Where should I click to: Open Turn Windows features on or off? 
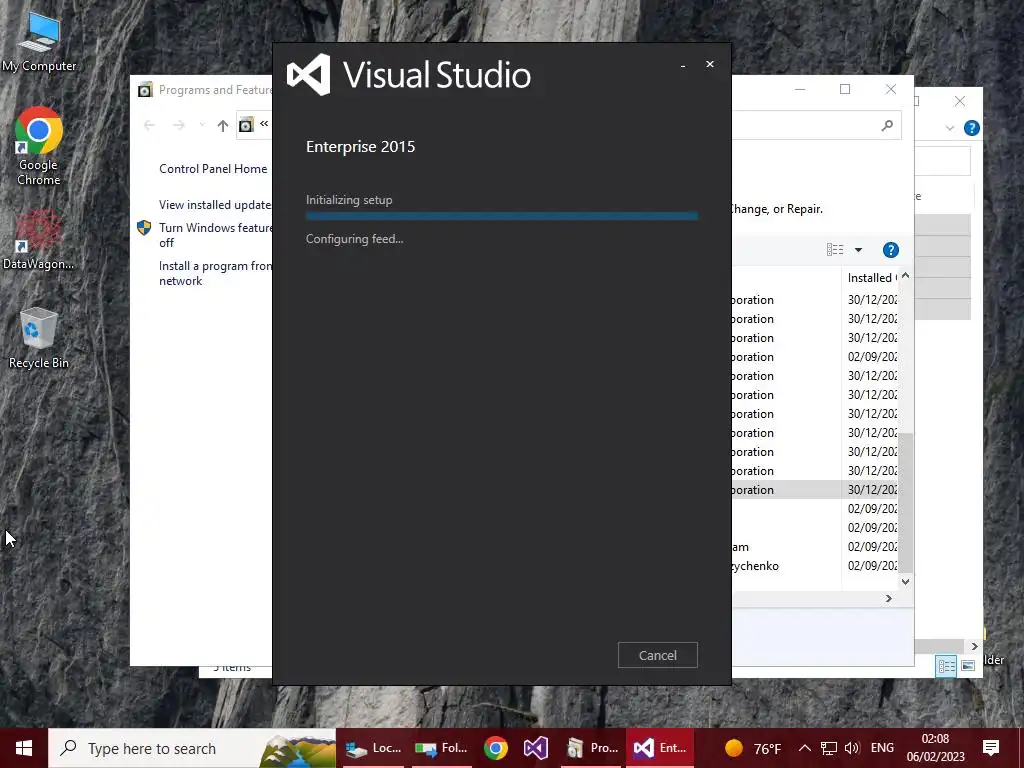(215, 235)
